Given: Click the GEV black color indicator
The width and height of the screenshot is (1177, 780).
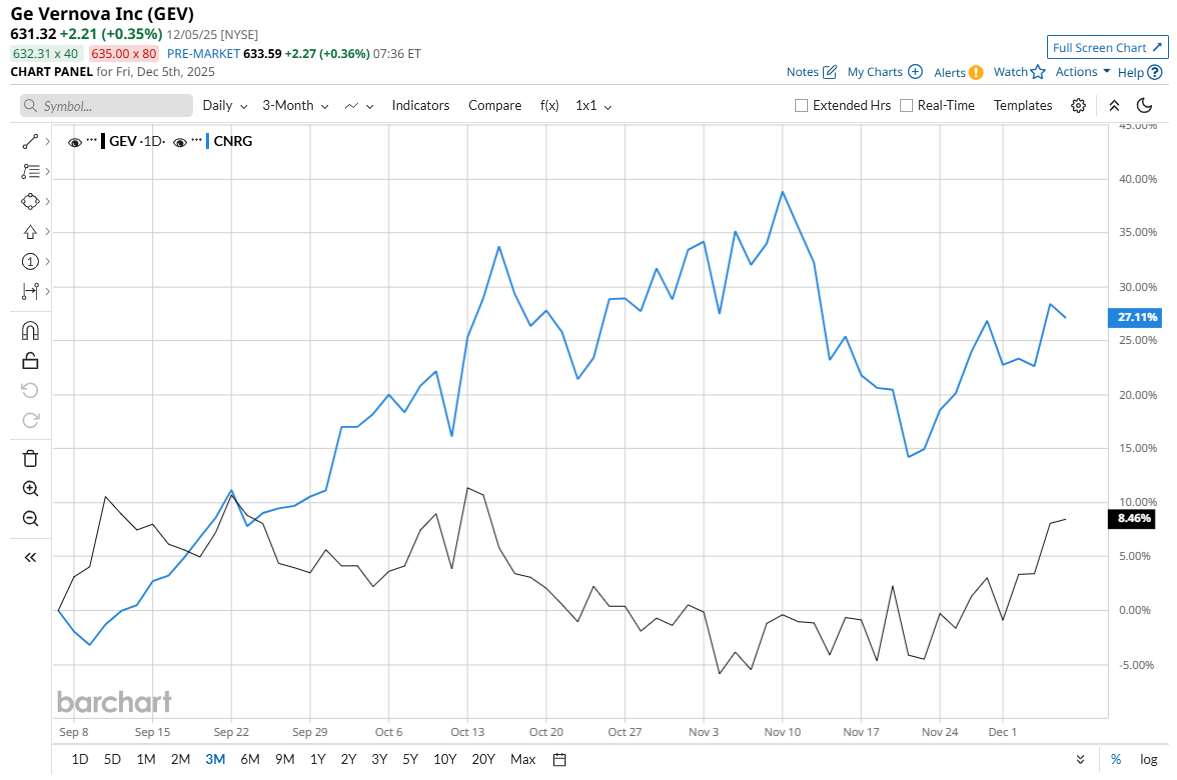Looking at the screenshot, I should (103, 141).
